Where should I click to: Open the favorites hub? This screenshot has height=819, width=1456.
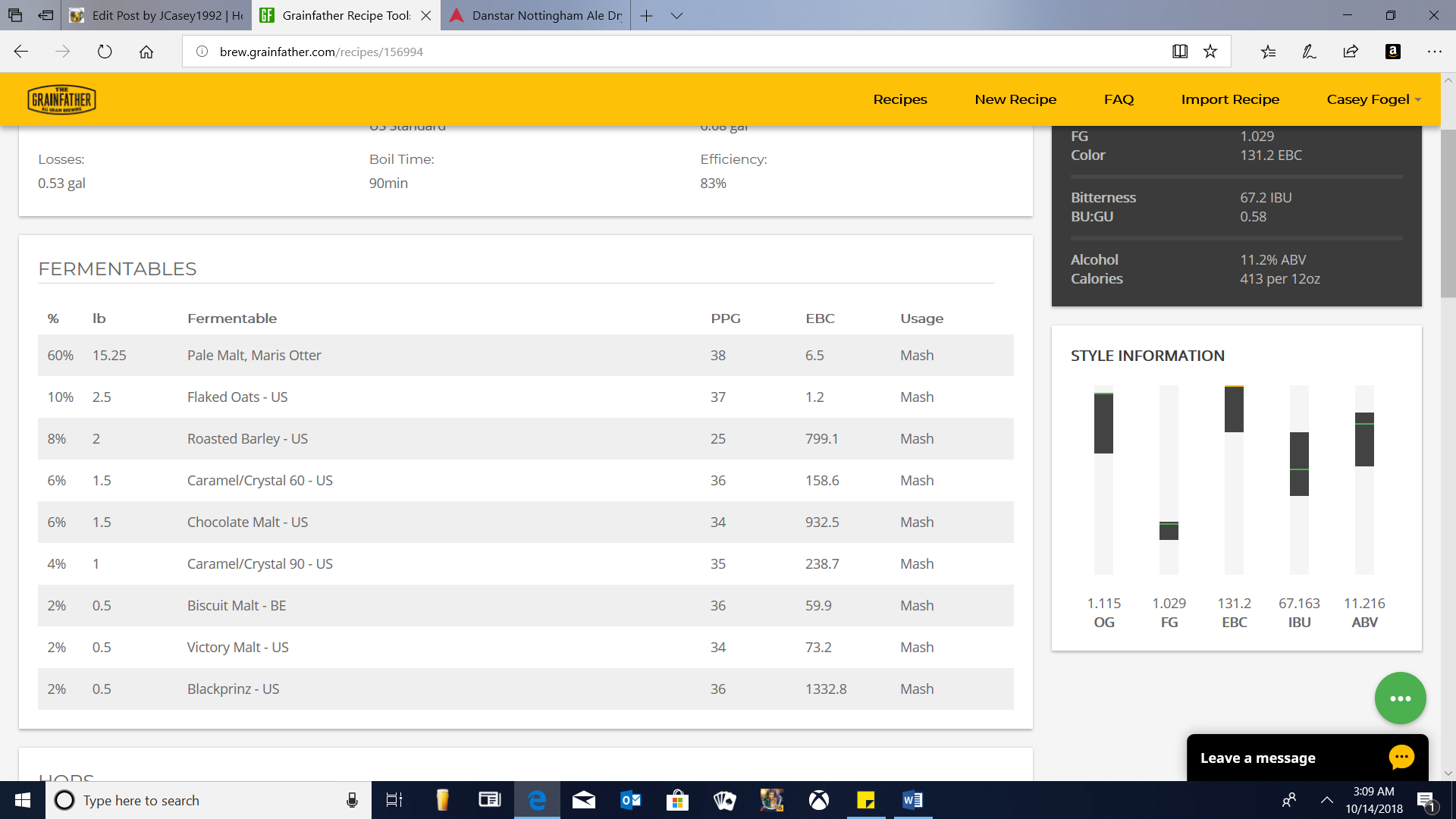click(1268, 52)
